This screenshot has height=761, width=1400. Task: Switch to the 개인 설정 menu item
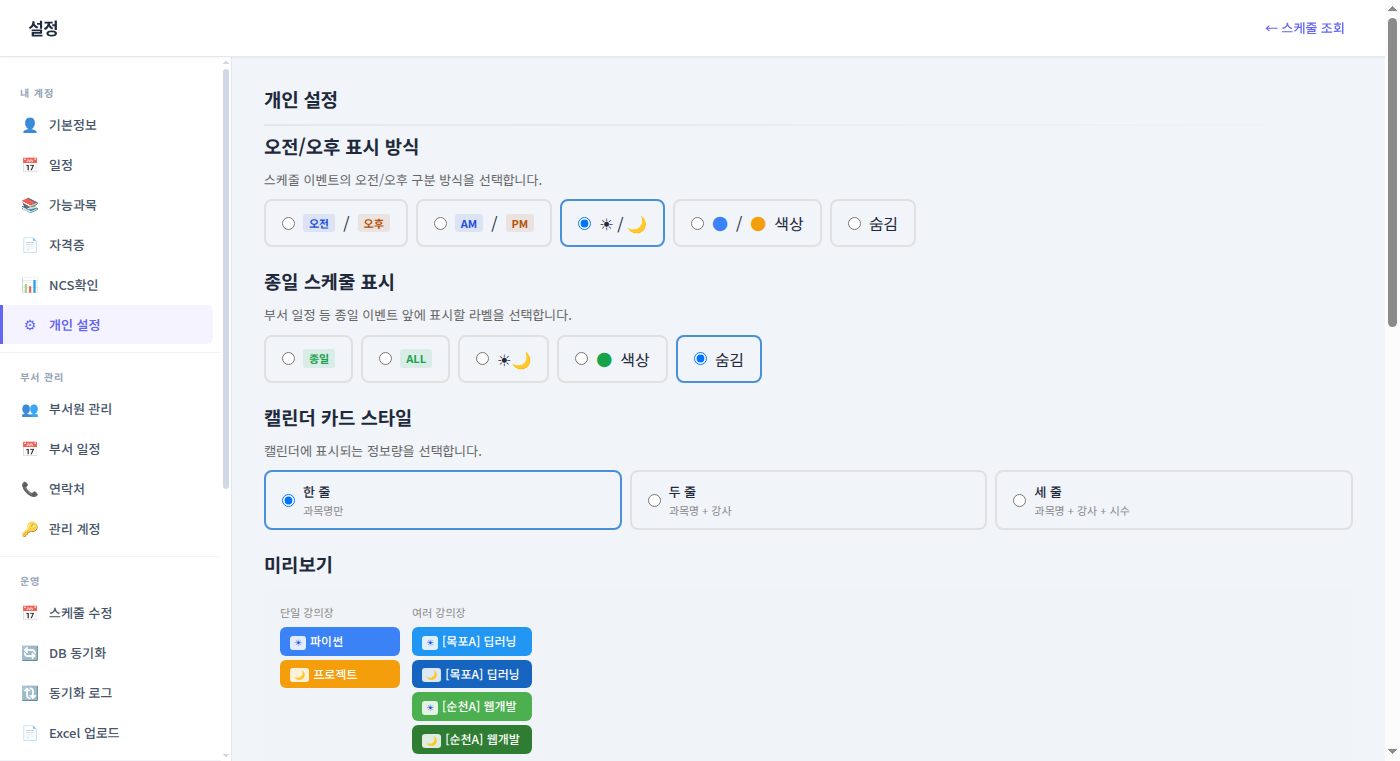(x=75, y=324)
